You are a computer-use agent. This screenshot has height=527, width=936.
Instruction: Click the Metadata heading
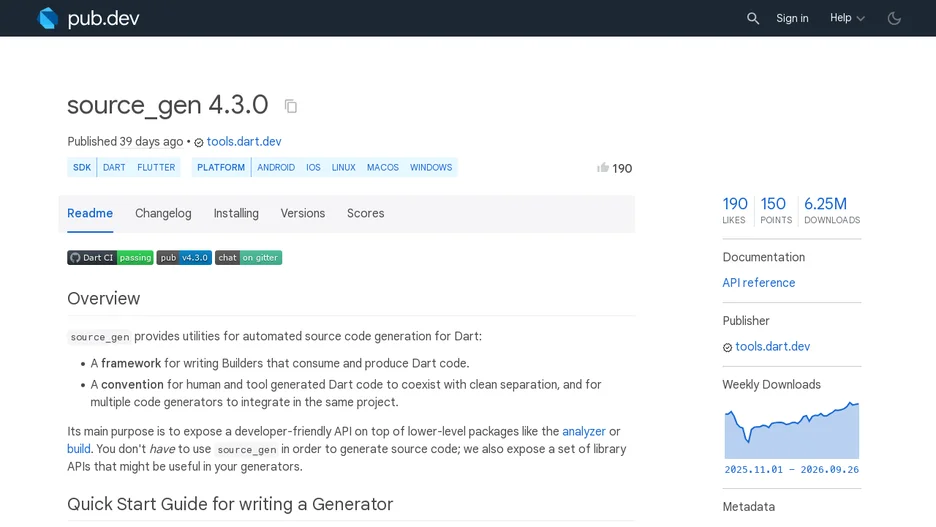749,507
